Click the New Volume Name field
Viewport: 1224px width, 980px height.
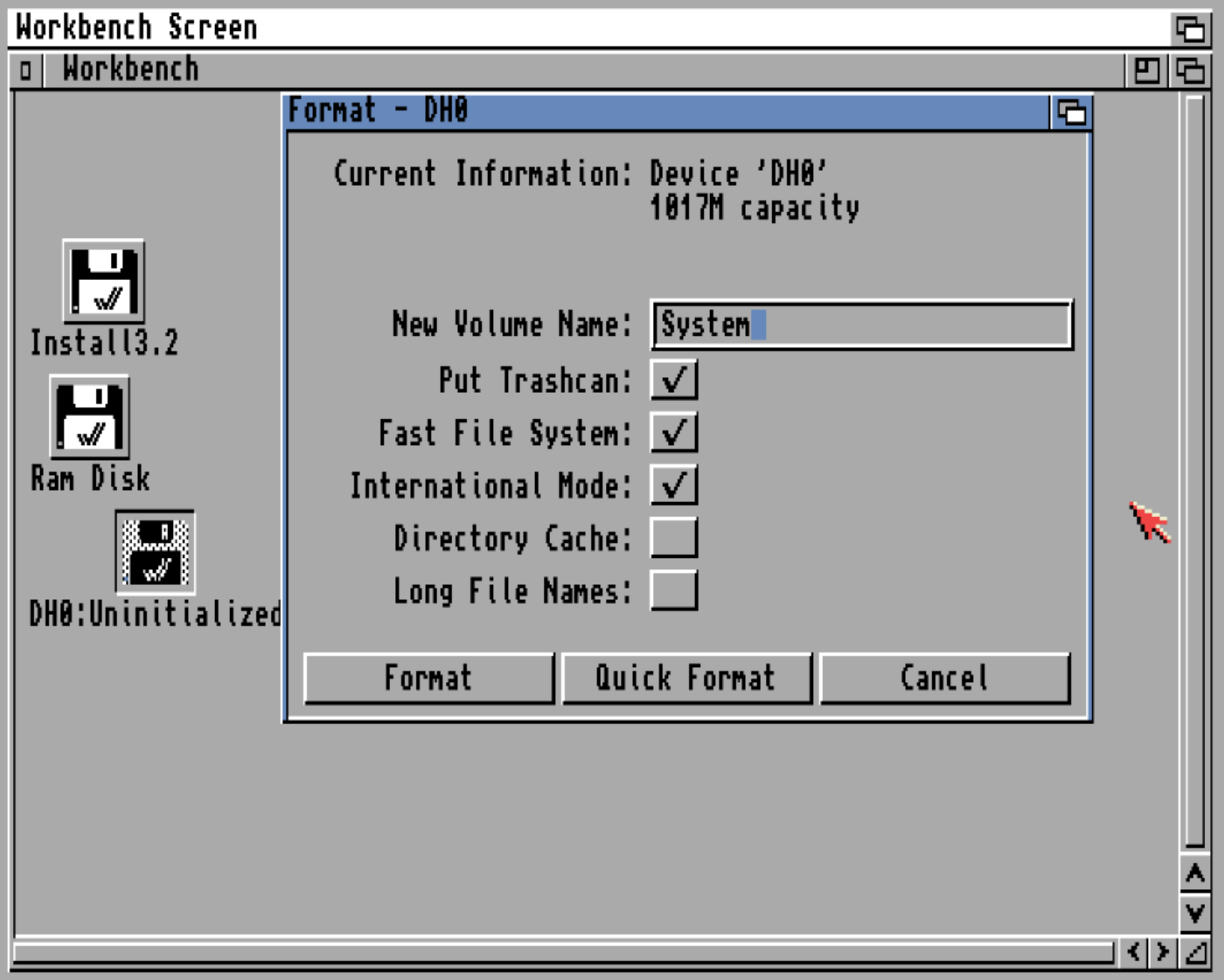[x=862, y=325]
